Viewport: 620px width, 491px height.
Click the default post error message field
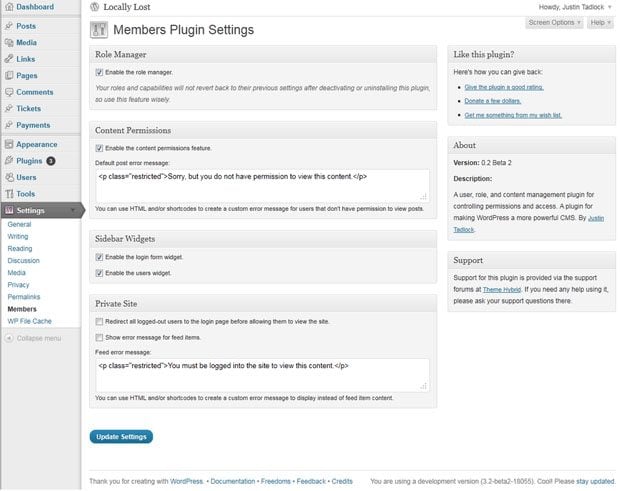(x=261, y=182)
